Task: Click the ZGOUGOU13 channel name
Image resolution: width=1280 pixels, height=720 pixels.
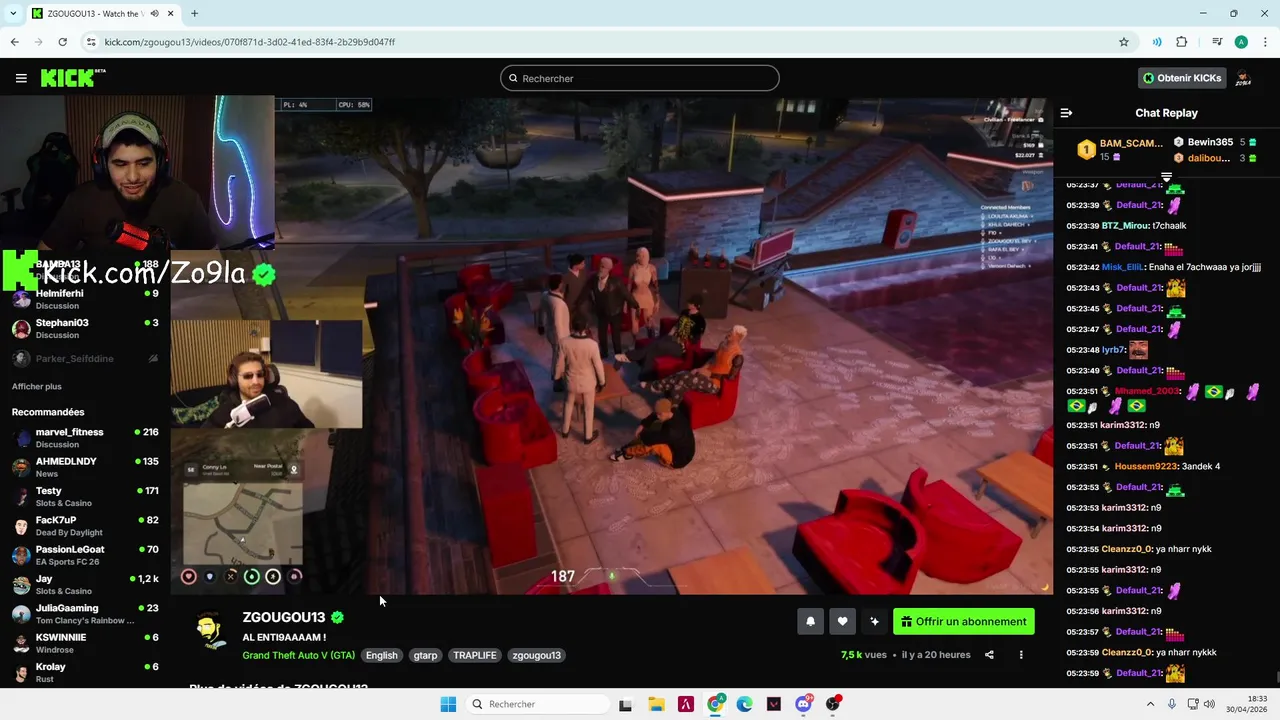Action: click(284, 617)
